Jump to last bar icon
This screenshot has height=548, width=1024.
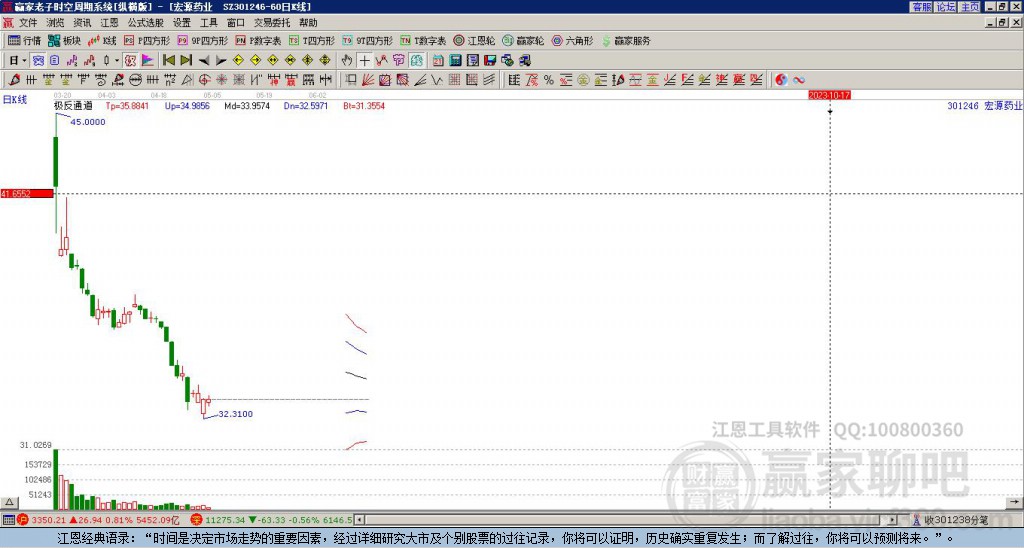[186, 60]
